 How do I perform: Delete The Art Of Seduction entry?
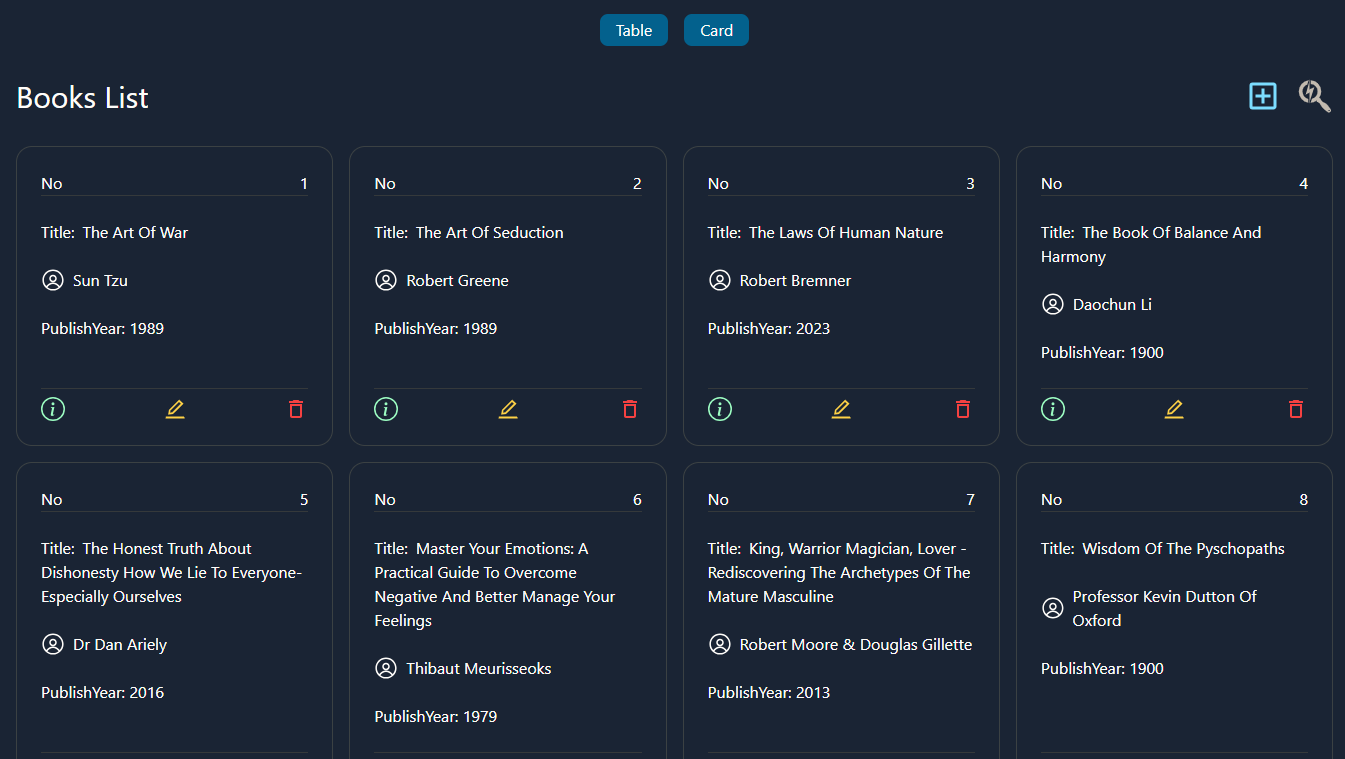coord(630,409)
